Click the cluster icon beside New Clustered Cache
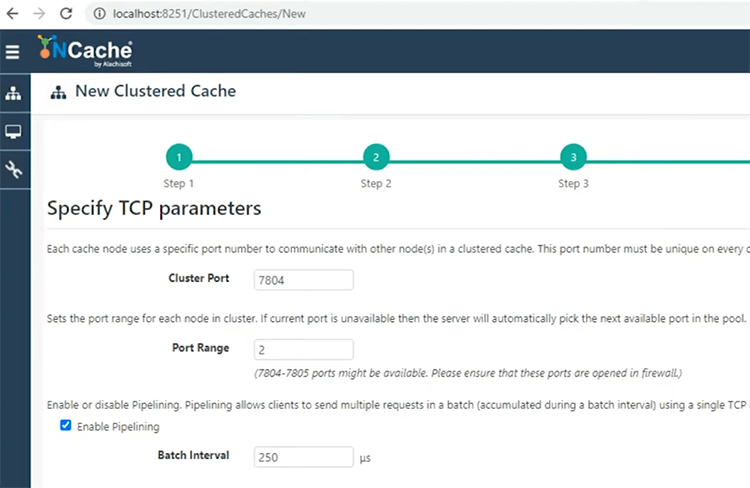This screenshot has width=750, height=488. tap(58, 92)
